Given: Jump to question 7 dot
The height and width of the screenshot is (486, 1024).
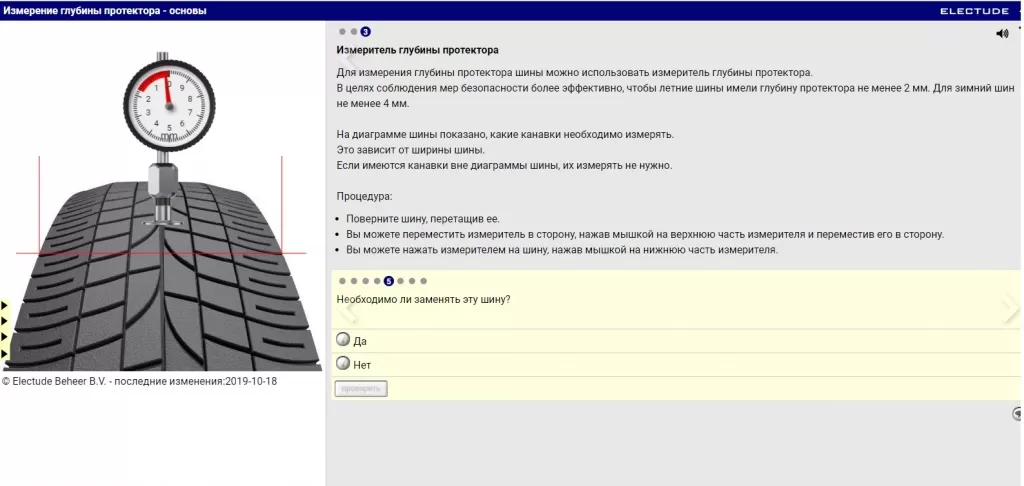Looking at the screenshot, I should pyautogui.click(x=412, y=281).
